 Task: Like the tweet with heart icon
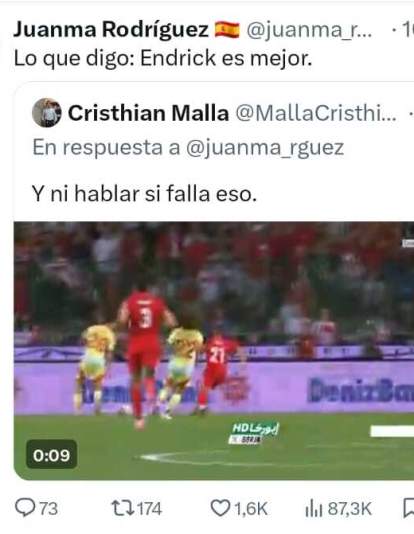220,508
